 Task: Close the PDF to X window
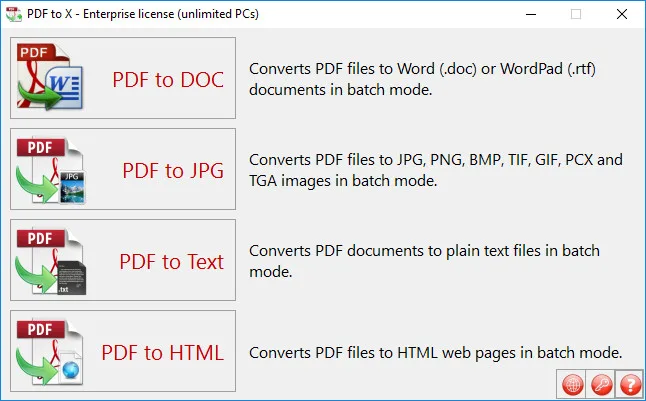pyautogui.click(x=622, y=14)
